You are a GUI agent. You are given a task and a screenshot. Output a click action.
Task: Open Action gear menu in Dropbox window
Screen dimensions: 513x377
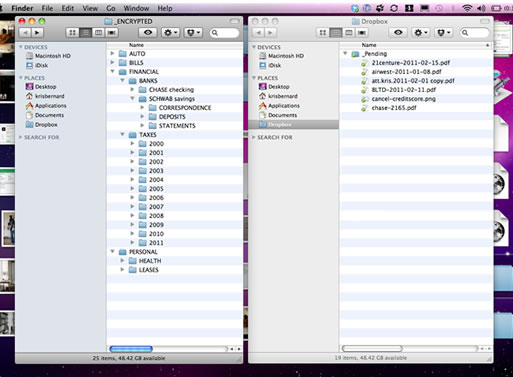tap(420, 32)
